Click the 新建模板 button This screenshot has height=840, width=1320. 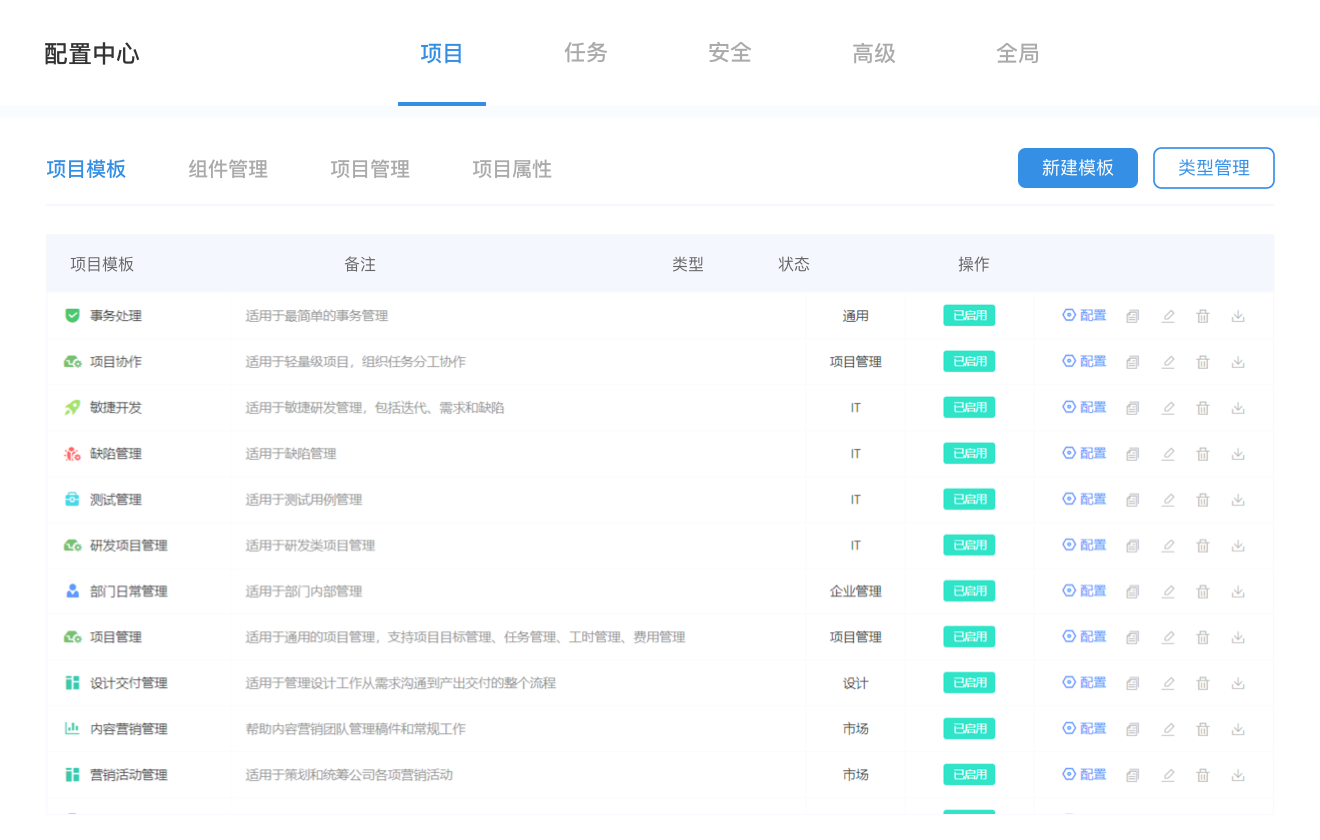point(1078,168)
